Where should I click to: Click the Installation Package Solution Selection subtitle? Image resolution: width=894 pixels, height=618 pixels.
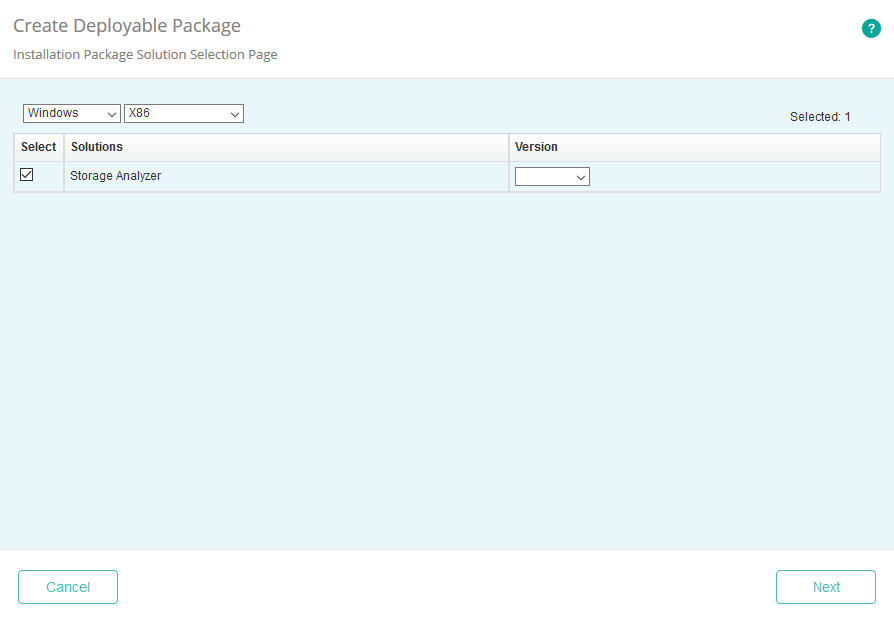click(x=145, y=54)
